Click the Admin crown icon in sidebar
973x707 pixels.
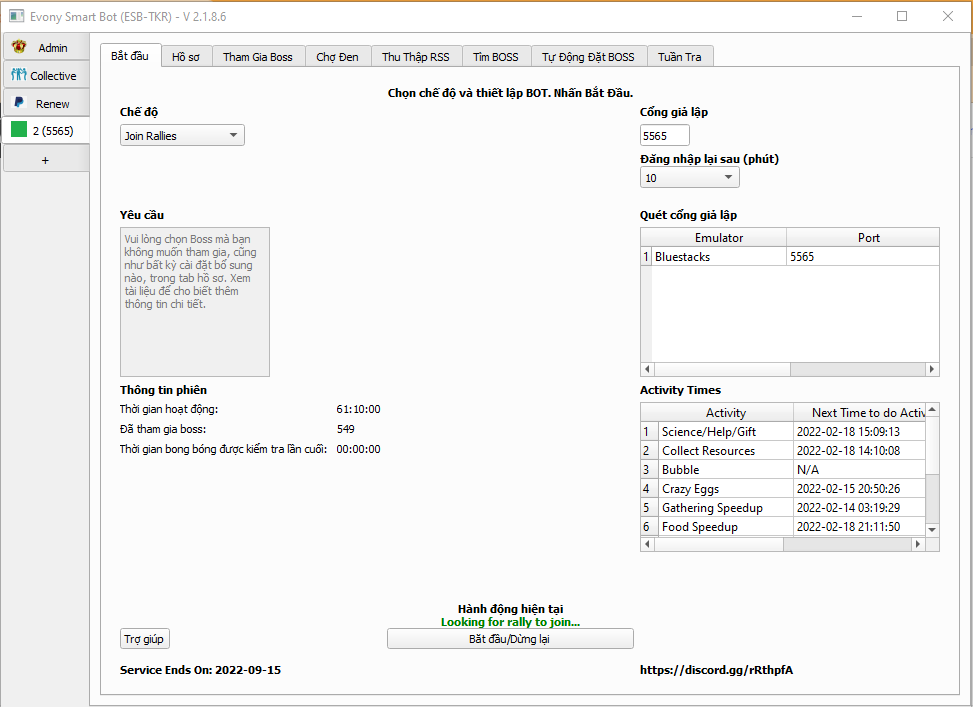point(19,47)
